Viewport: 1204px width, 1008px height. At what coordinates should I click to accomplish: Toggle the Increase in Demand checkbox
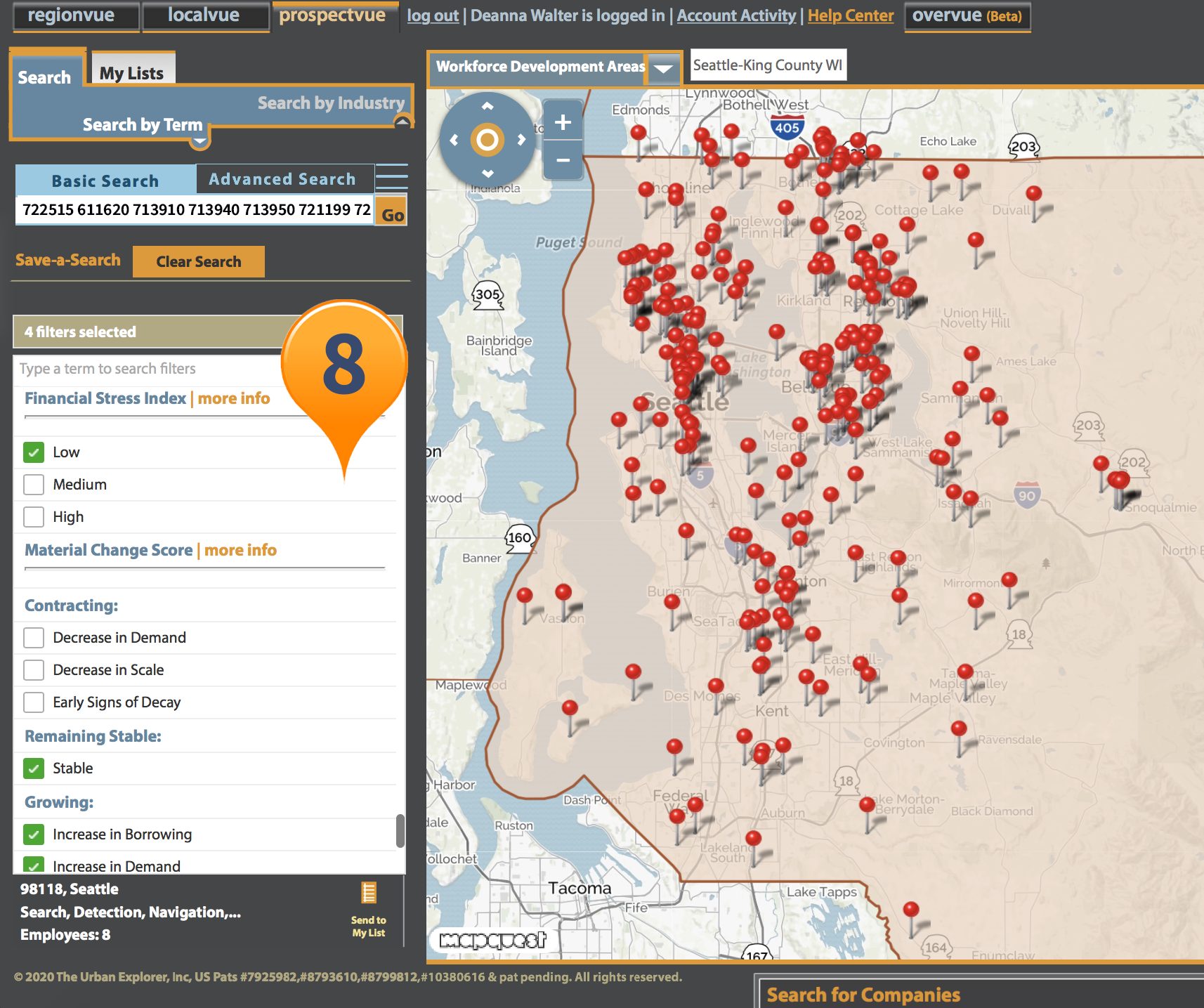(34, 865)
